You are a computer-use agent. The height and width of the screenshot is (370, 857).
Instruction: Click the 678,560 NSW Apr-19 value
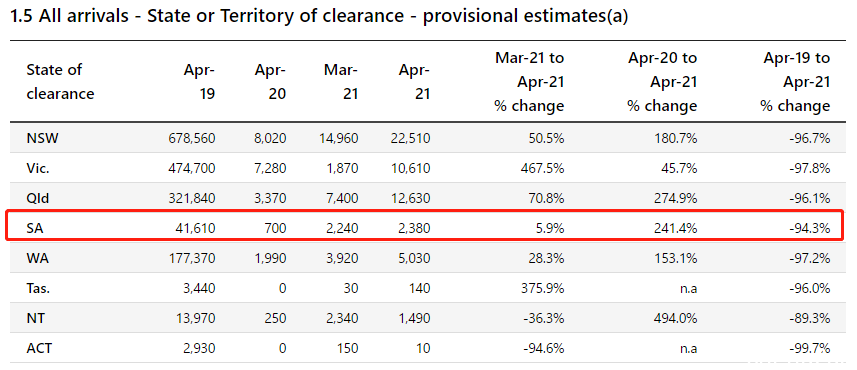pyautogui.click(x=192, y=138)
